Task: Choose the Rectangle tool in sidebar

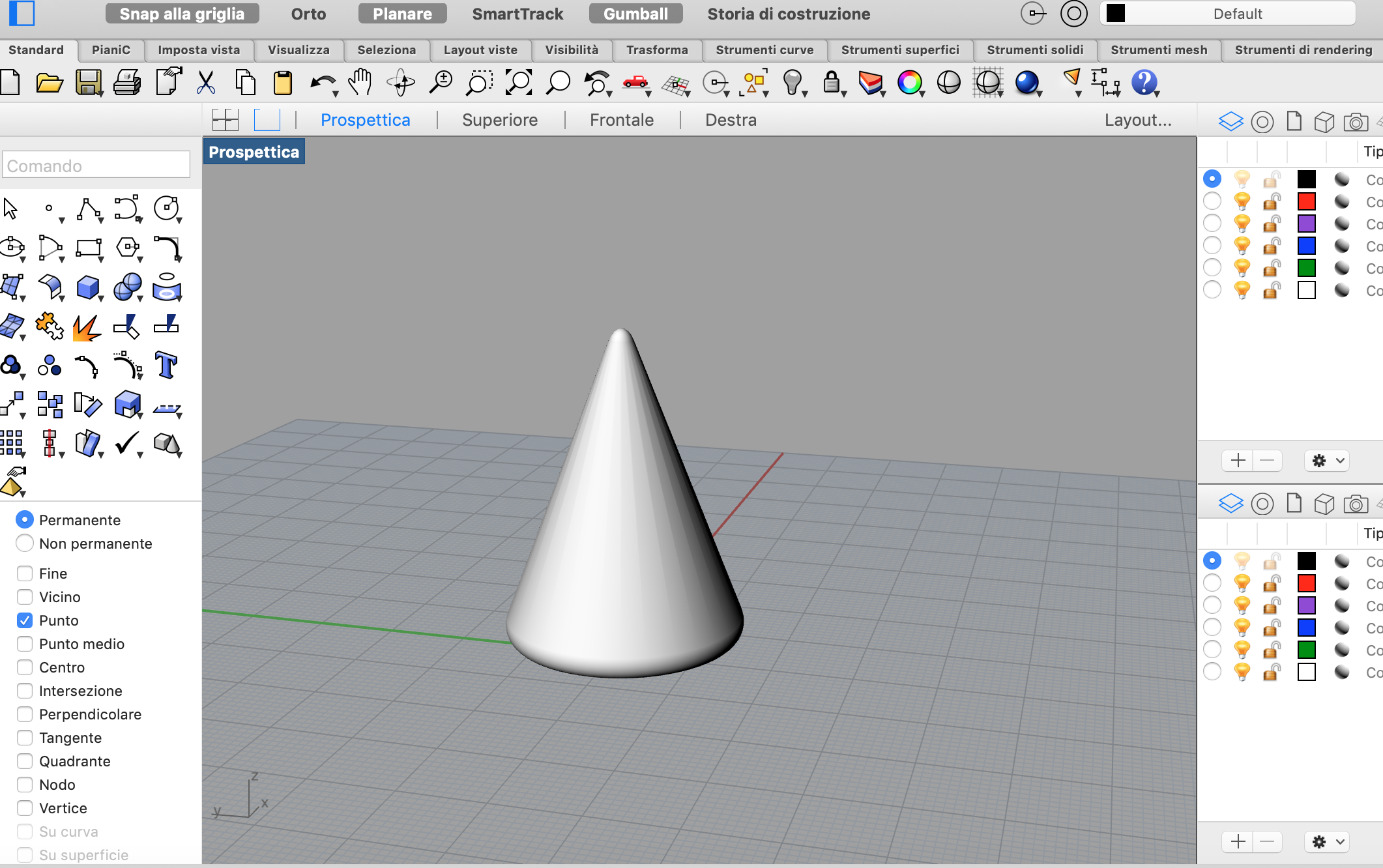Action: (x=89, y=248)
